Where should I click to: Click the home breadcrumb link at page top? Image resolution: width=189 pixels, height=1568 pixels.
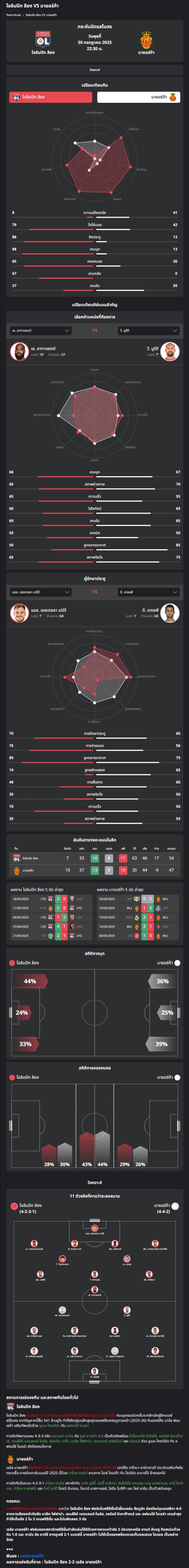(x=13, y=15)
